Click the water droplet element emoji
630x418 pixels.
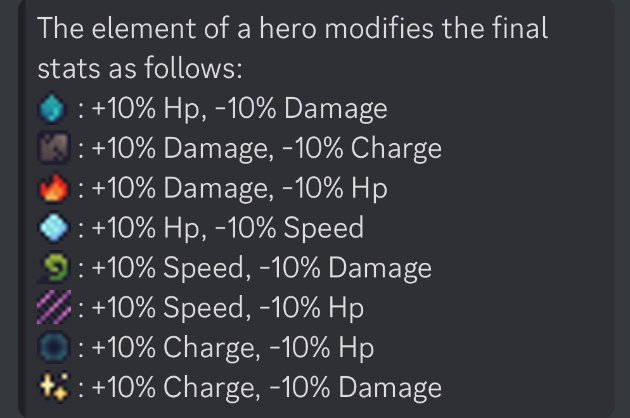click(53, 108)
